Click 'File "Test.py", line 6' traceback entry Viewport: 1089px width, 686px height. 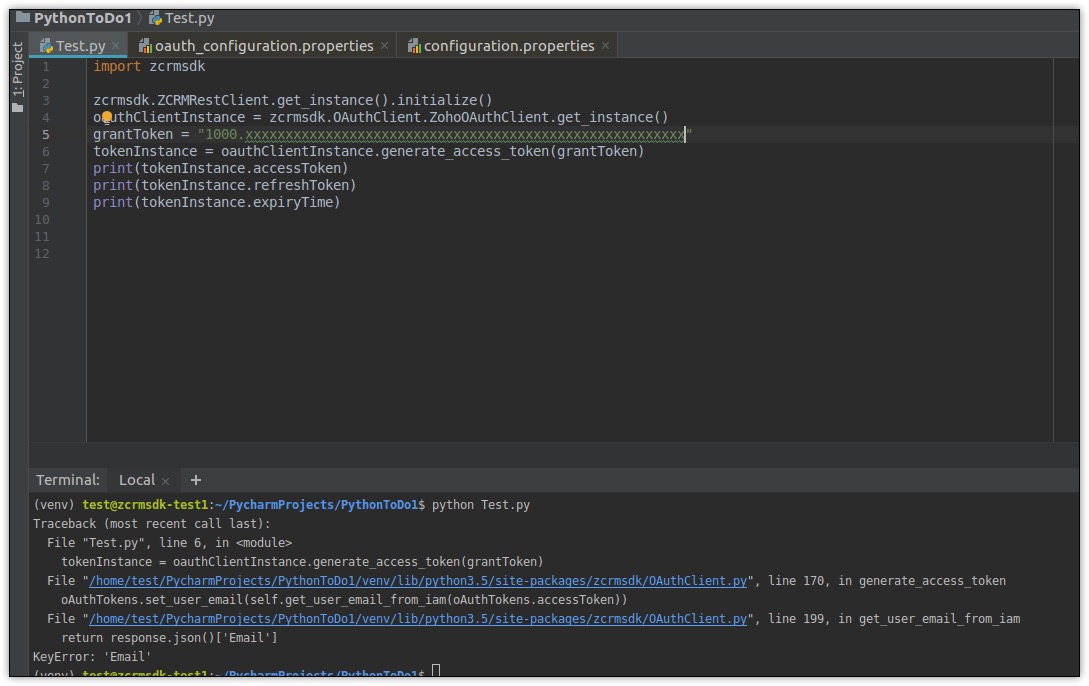pyautogui.click(x=169, y=542)
